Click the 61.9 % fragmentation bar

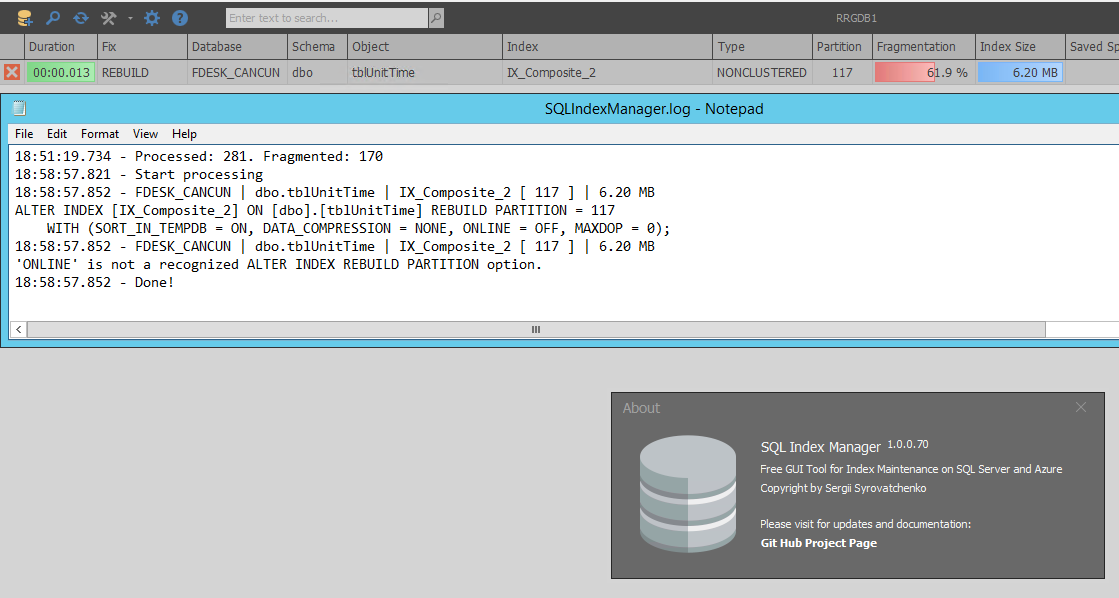tap(921, 71)
